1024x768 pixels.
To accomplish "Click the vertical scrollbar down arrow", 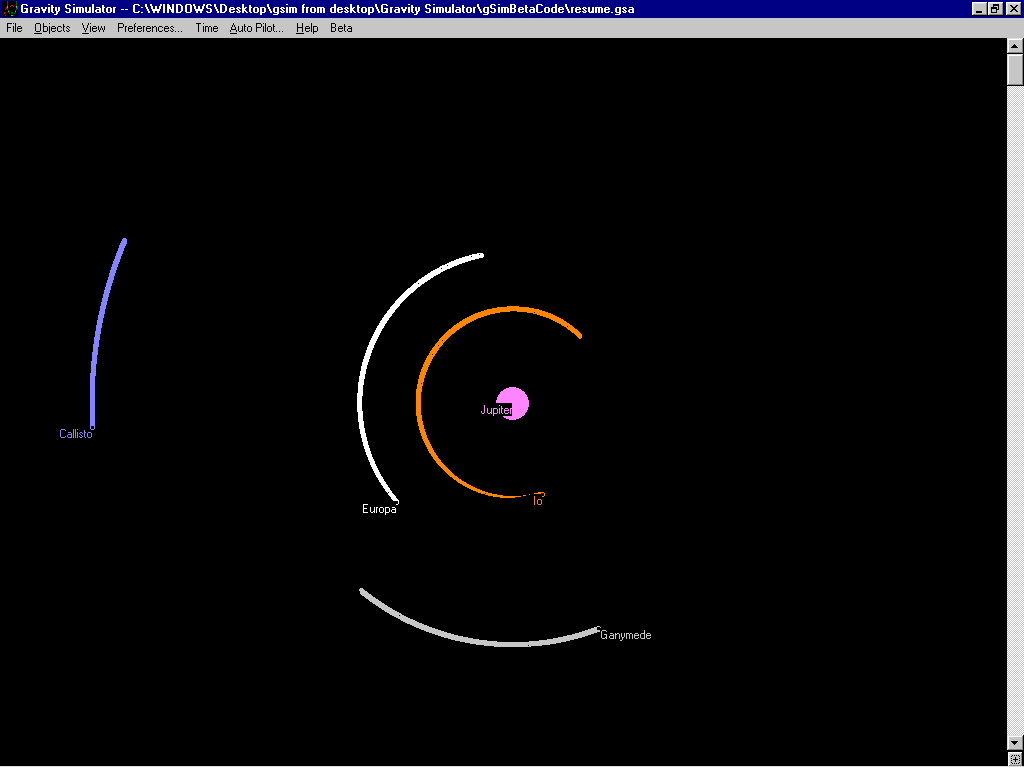I will click(1015, 743).
